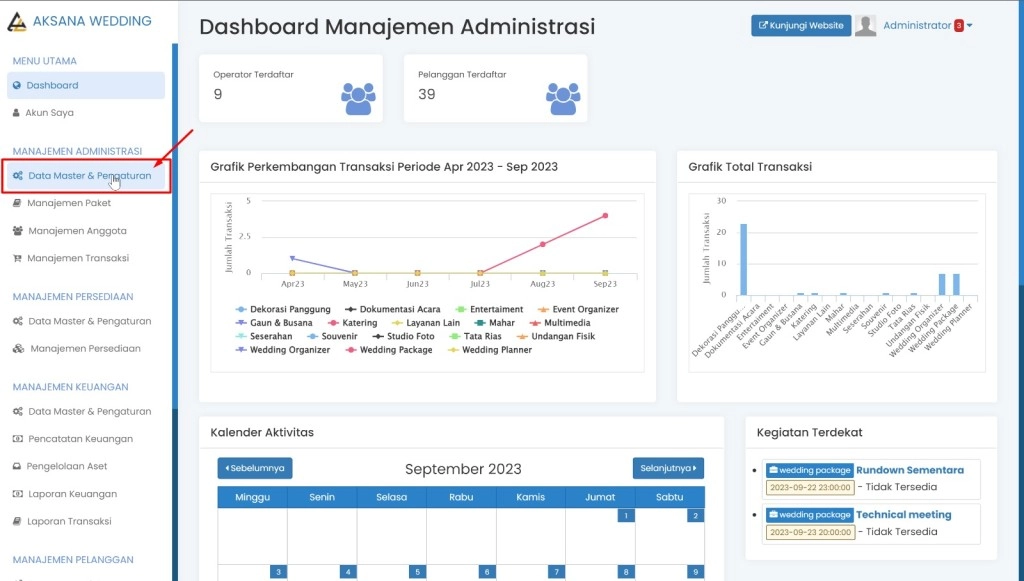This screenshot has width=1024, height=581.
Task: Click the Operator Terdaftar users icon
Action: click(358, 98)
